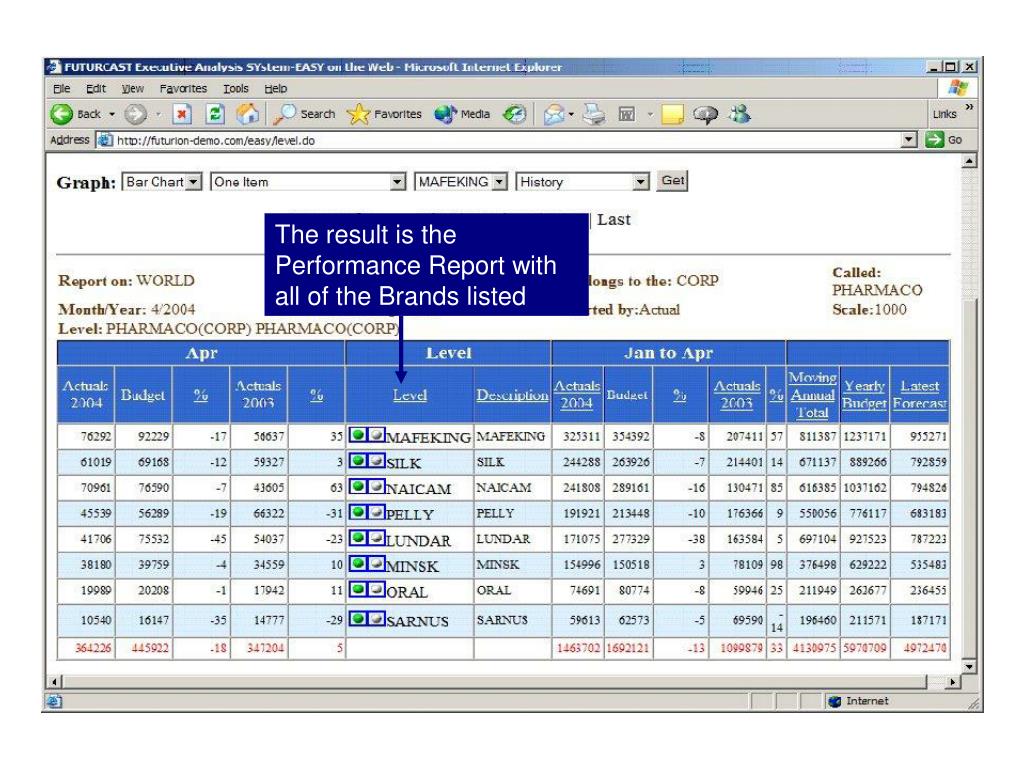Click the grey icon beside MAFEKING

point(376,435)
